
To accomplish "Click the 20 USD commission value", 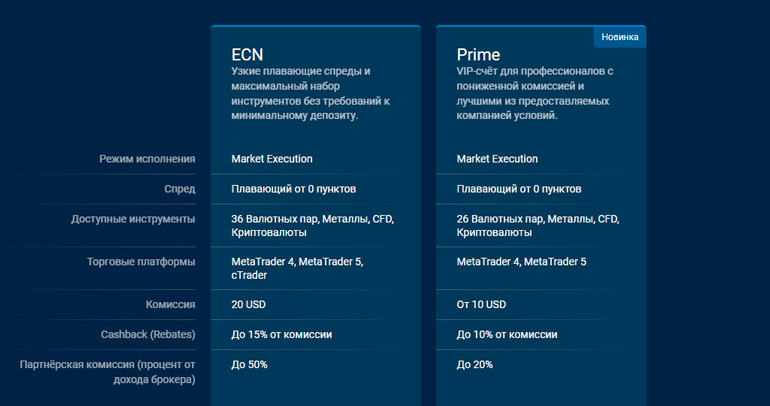I will point(248,304).
